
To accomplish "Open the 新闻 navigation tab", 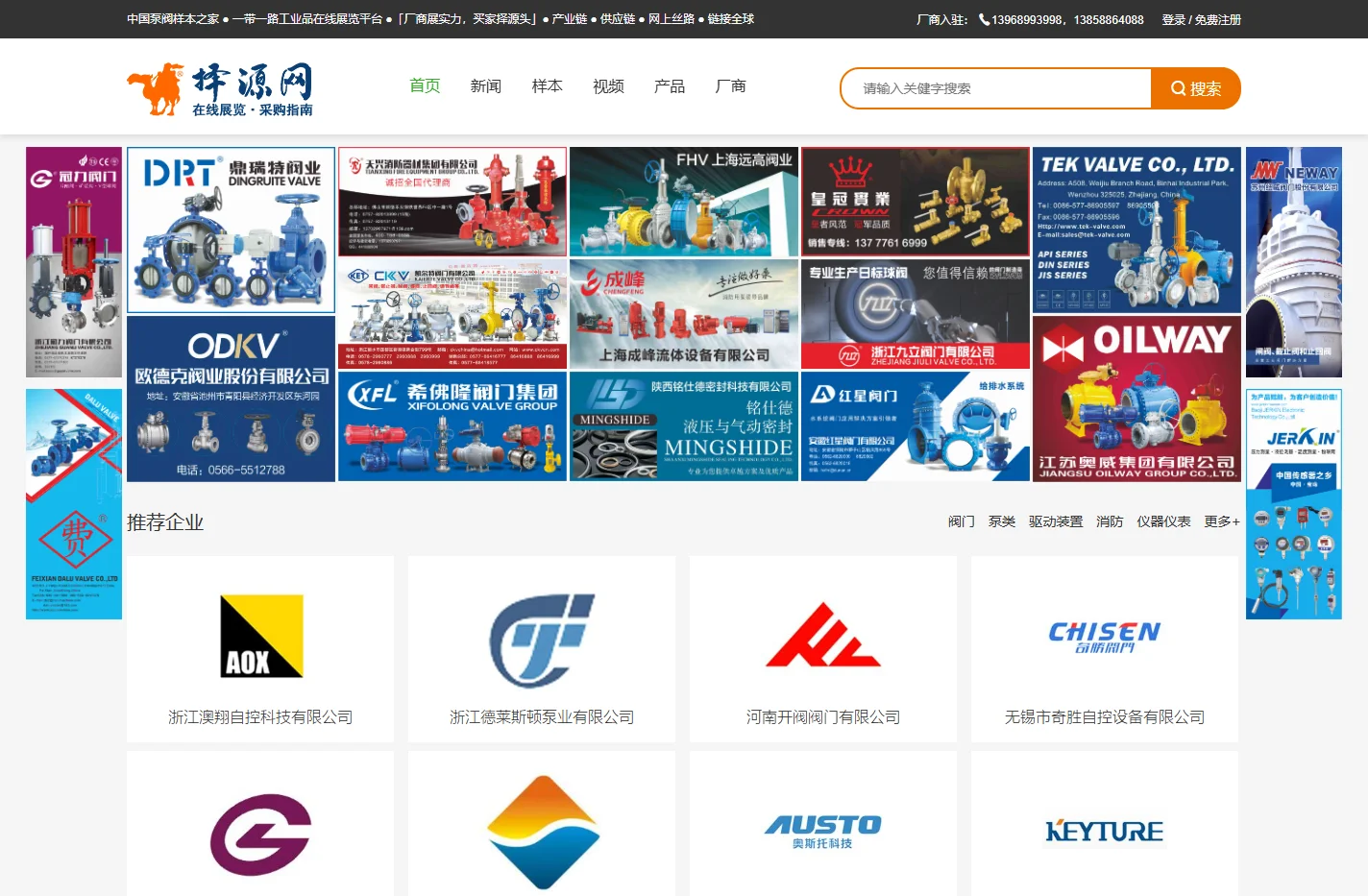I will [486, 86].
